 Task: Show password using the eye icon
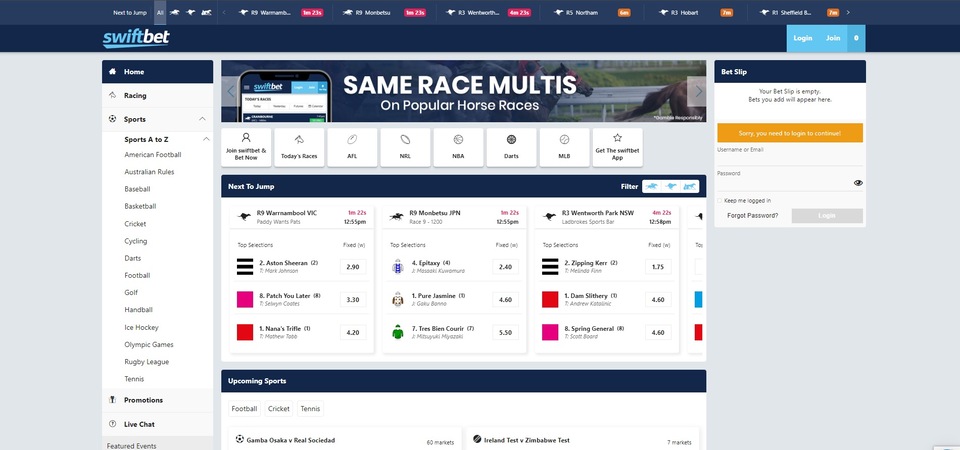pyautogui.click(x=858, y=182)
